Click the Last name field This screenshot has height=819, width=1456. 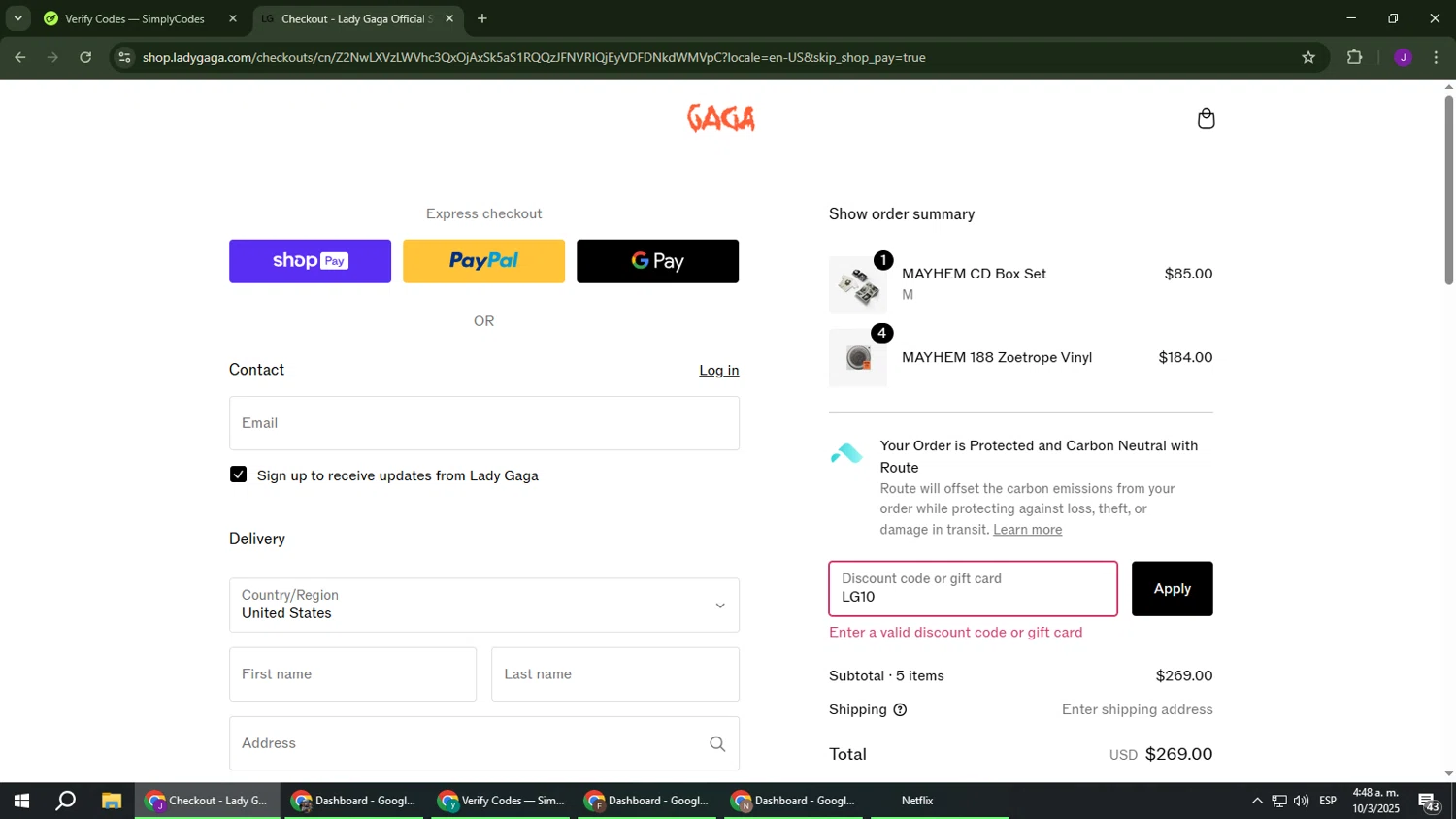[615, 674]
